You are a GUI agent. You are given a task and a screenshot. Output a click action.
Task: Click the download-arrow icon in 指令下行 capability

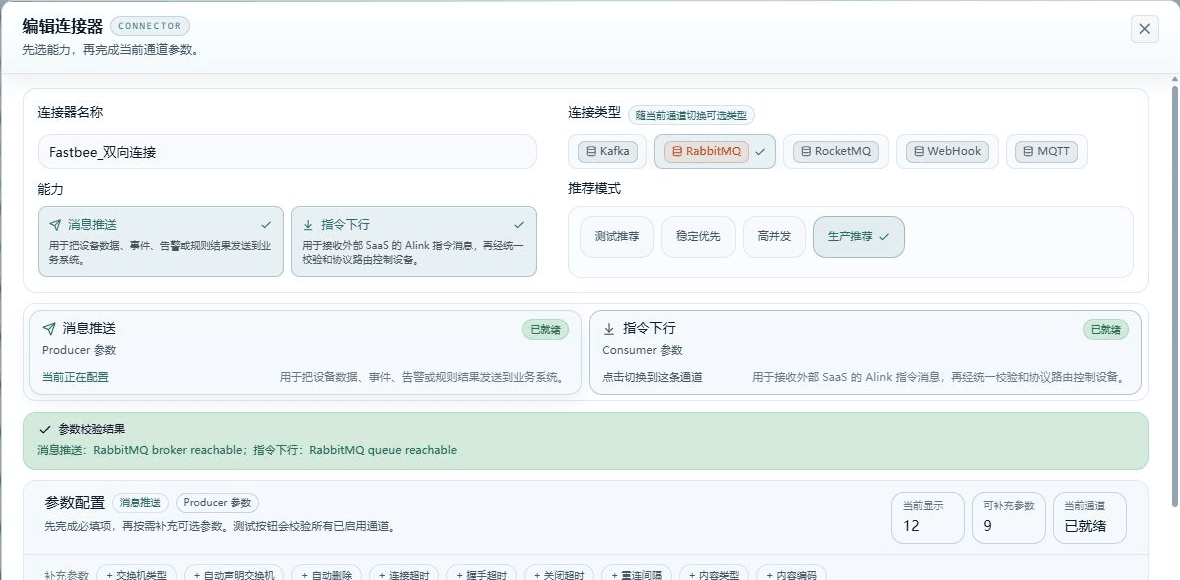(308, 225)
